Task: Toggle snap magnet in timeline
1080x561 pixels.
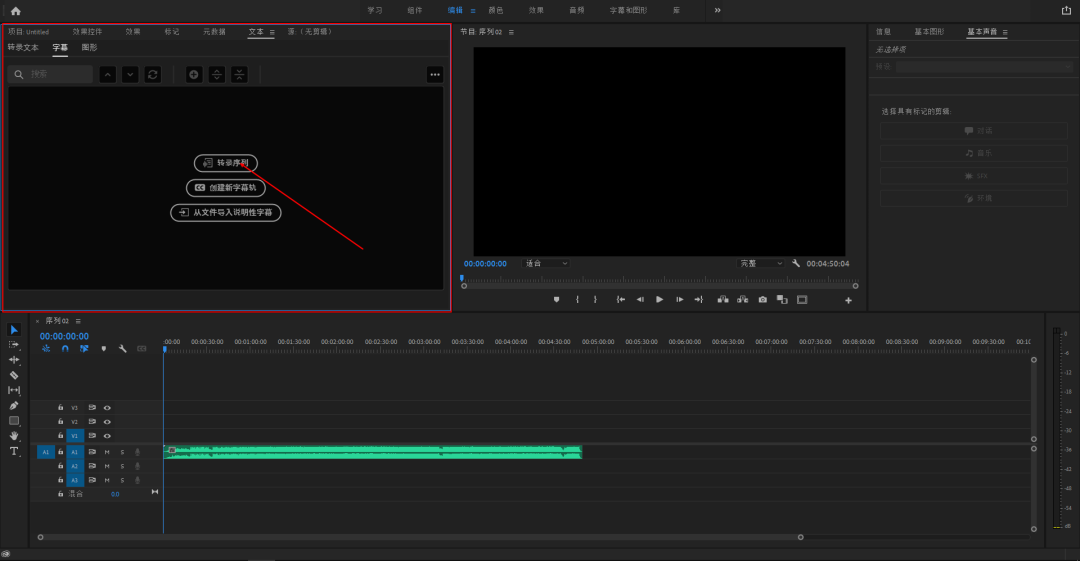Action: (65, 349)
